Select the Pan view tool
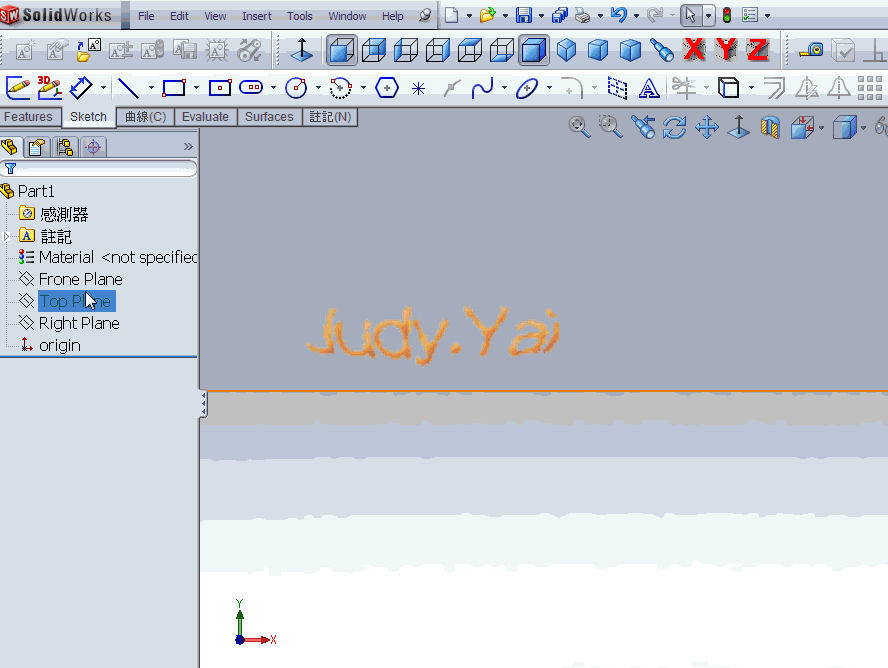Viewport: 888px width, 668px height. pos(706,127)
